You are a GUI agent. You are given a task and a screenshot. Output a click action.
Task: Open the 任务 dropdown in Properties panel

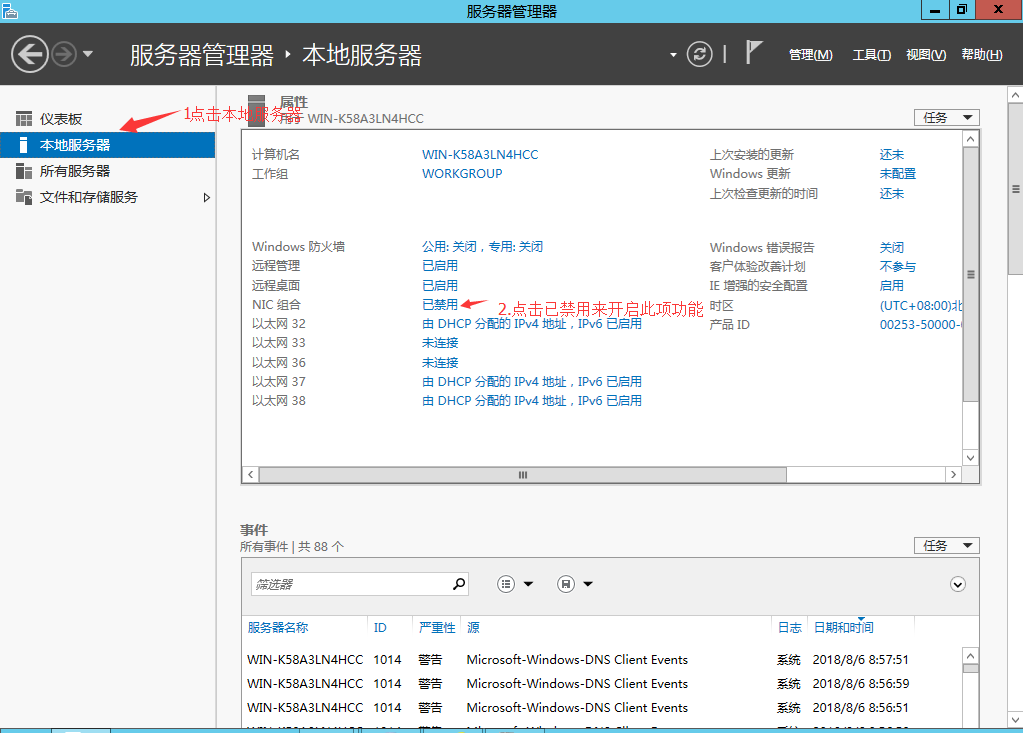pos(945,117)
